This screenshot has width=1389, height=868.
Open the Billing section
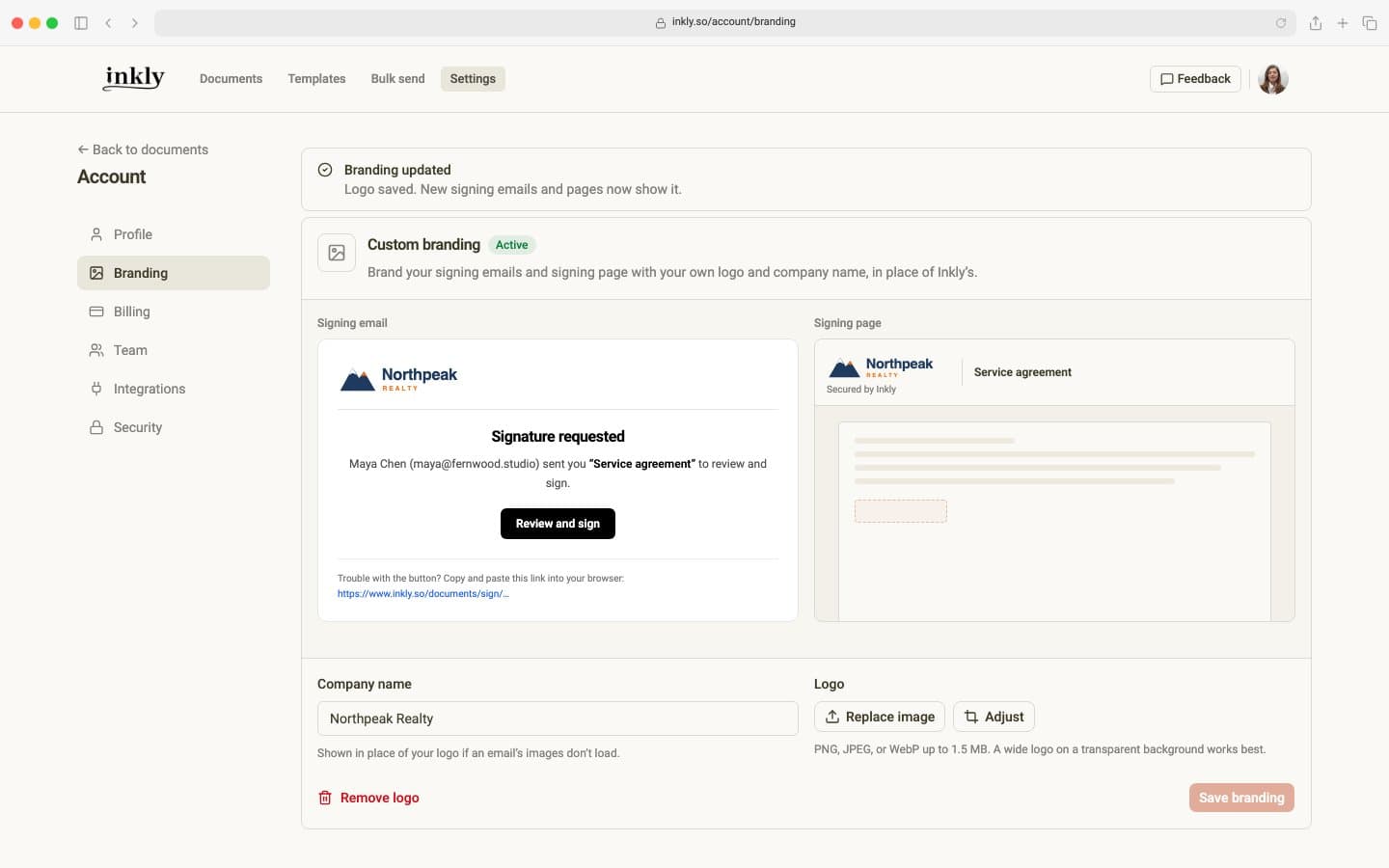click(x=174, y=312)
